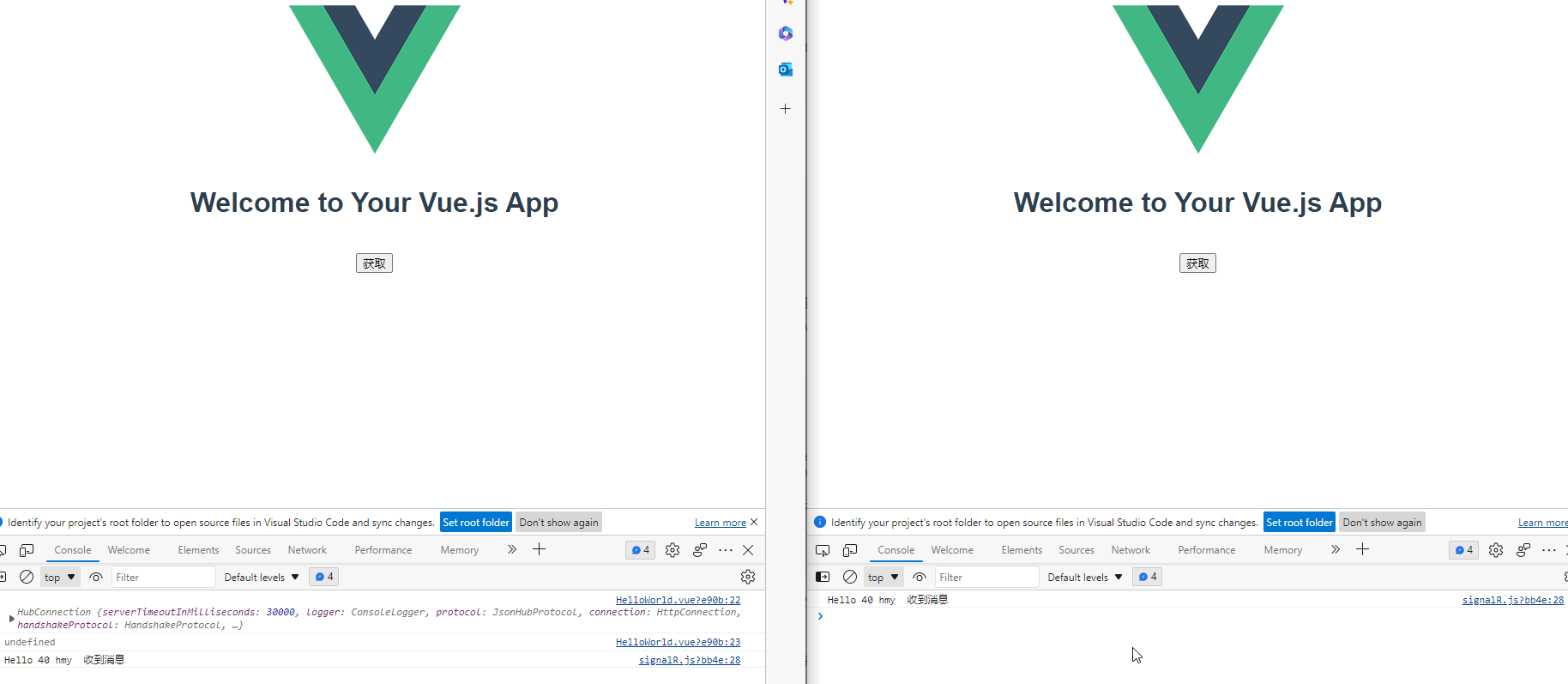Click the people feedback icon in right DevTools

(1523, 550)
